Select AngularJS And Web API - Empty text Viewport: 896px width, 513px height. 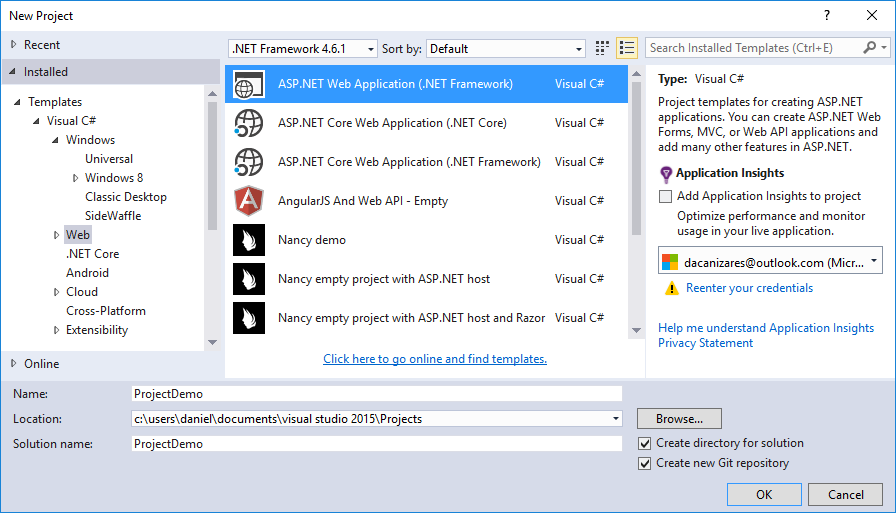click(363, 201)
